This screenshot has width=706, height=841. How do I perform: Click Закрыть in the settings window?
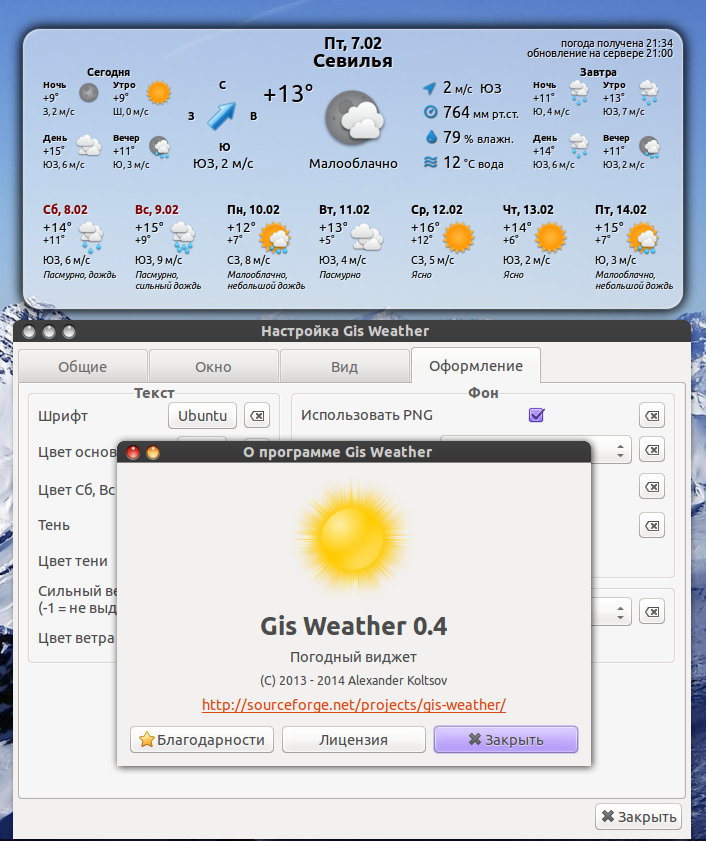638,816
